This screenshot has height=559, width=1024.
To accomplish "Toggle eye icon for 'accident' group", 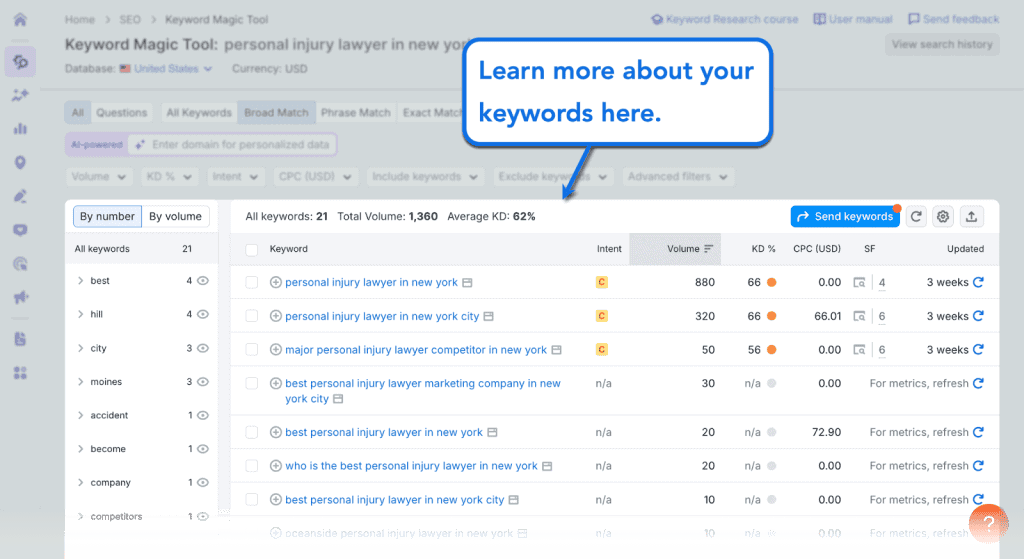I will pyautogui.click(x=203, y=415).
